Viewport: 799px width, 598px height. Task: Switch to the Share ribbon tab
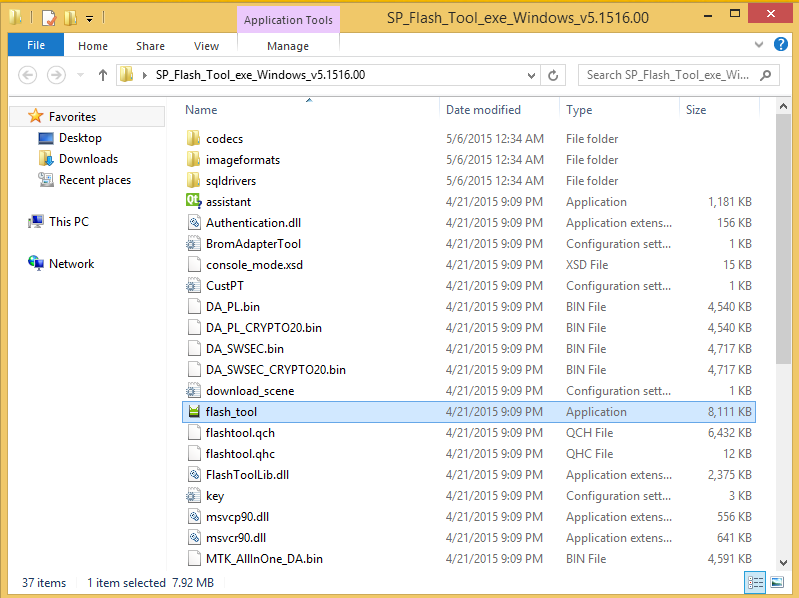tap(150, 46)
